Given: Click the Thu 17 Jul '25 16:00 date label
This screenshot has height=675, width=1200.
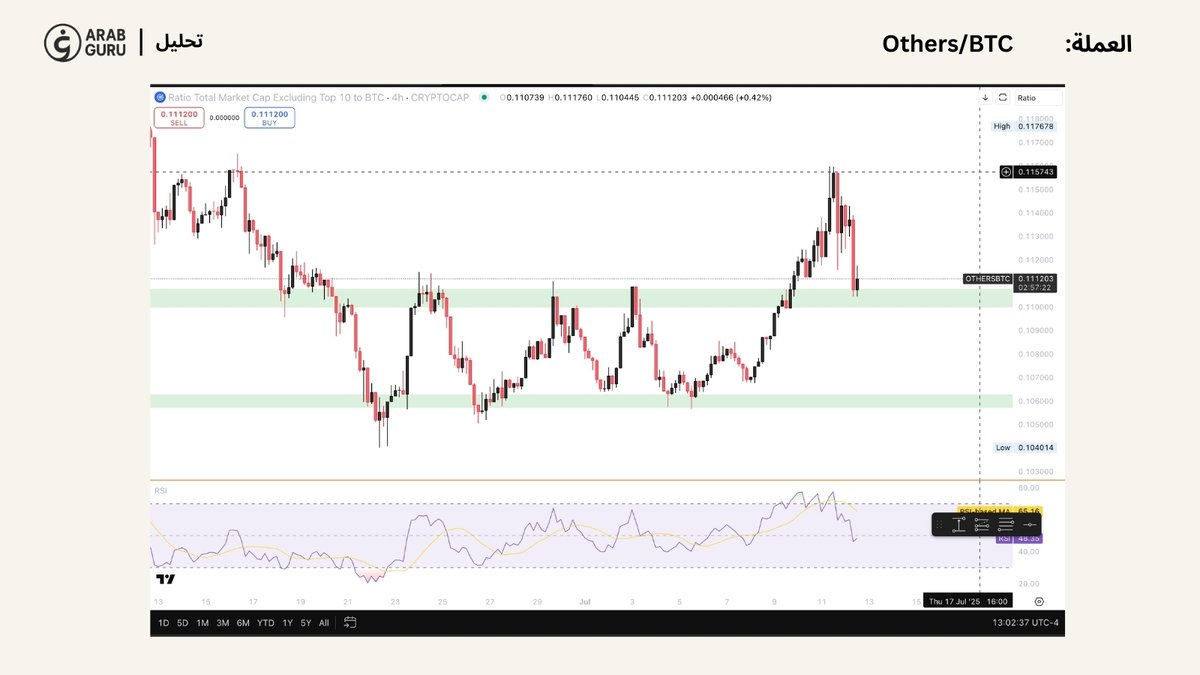Looking at the screenshot, I should coord(968,601).
